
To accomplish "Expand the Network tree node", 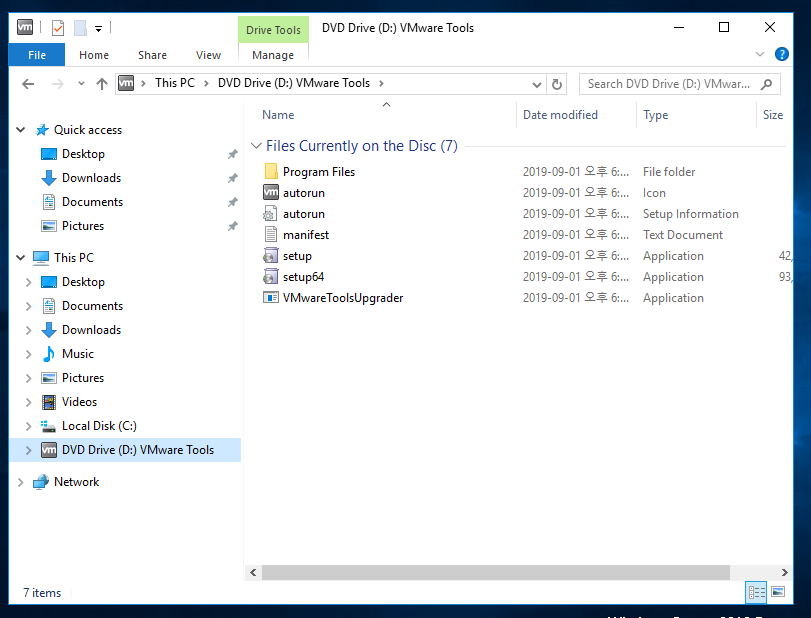I will point(21,483).
